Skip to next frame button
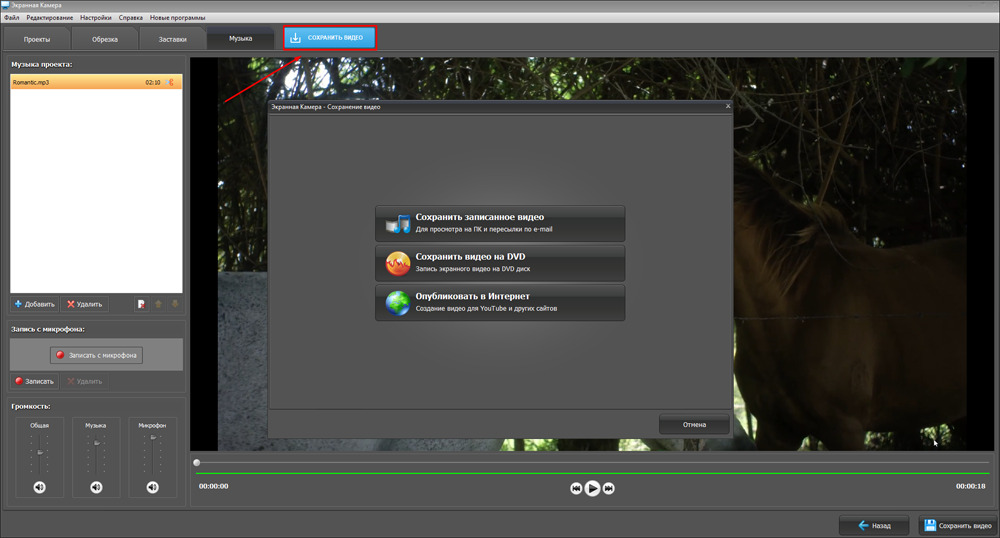Image resolution: width=1000 pixels, height=538 pixels. [x=609, y=488]
